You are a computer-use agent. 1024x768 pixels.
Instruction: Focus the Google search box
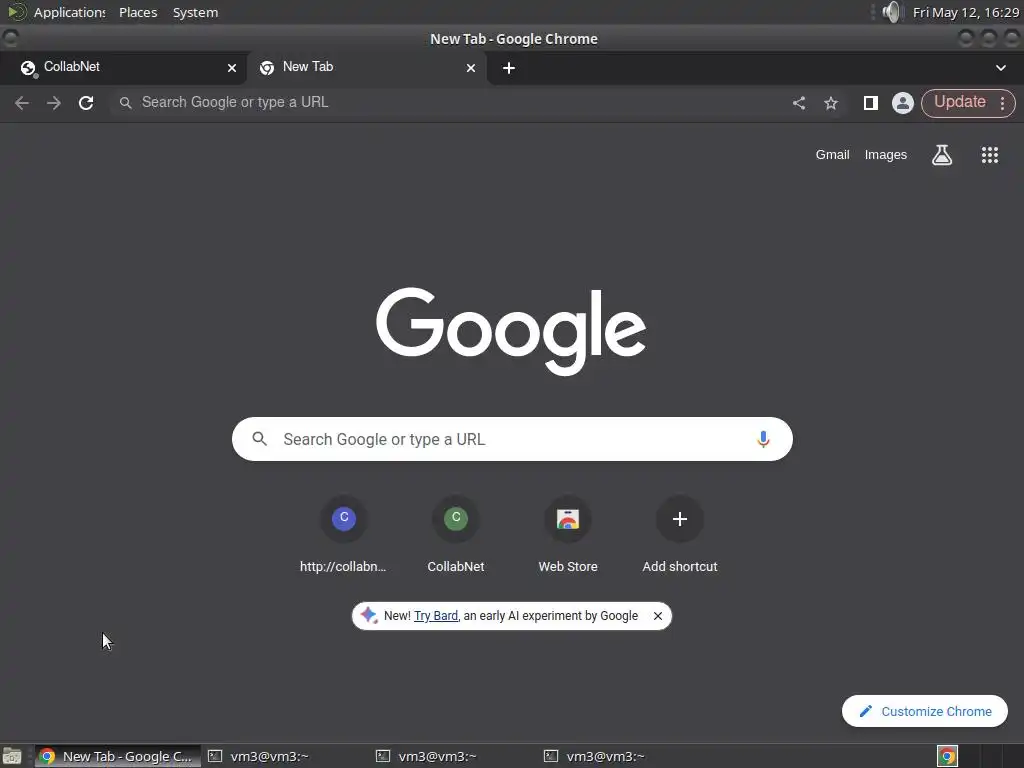512,439
